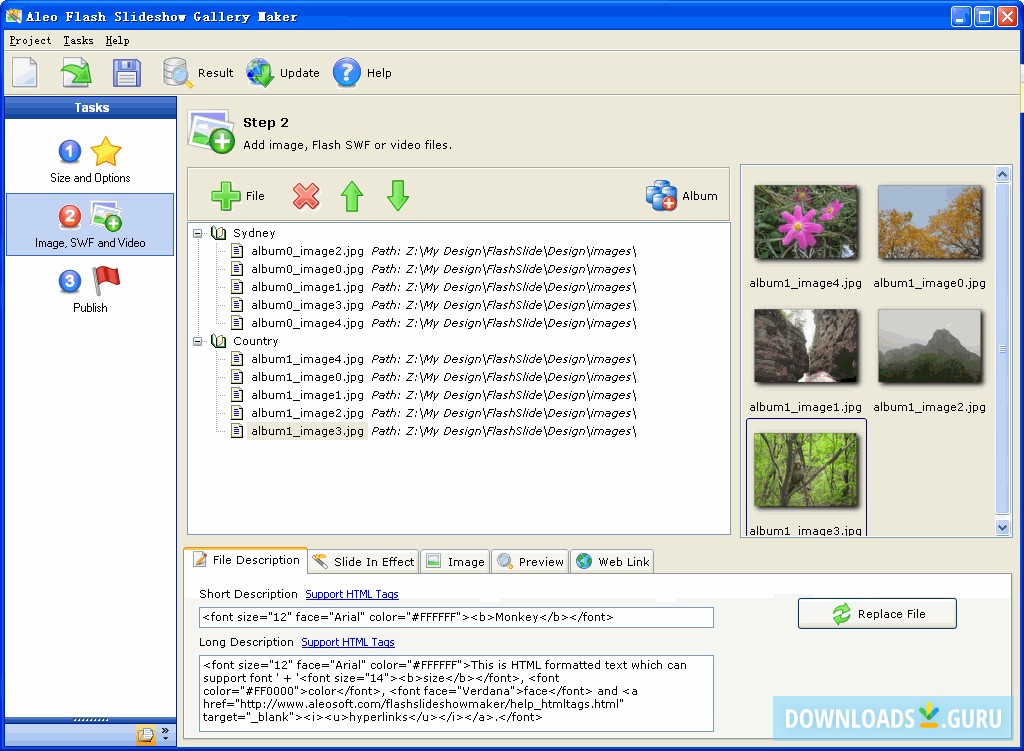
Task: Collapse the Sydney album node
Action: 198,233
